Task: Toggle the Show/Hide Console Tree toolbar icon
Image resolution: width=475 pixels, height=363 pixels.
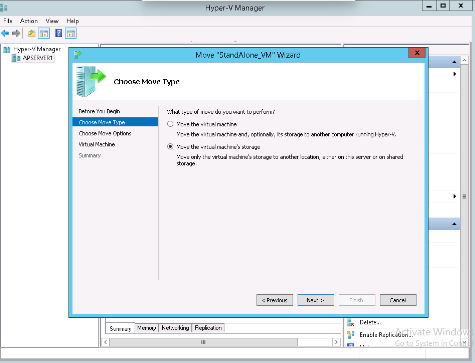Action: pyautogui.click(x=44, y=33)
